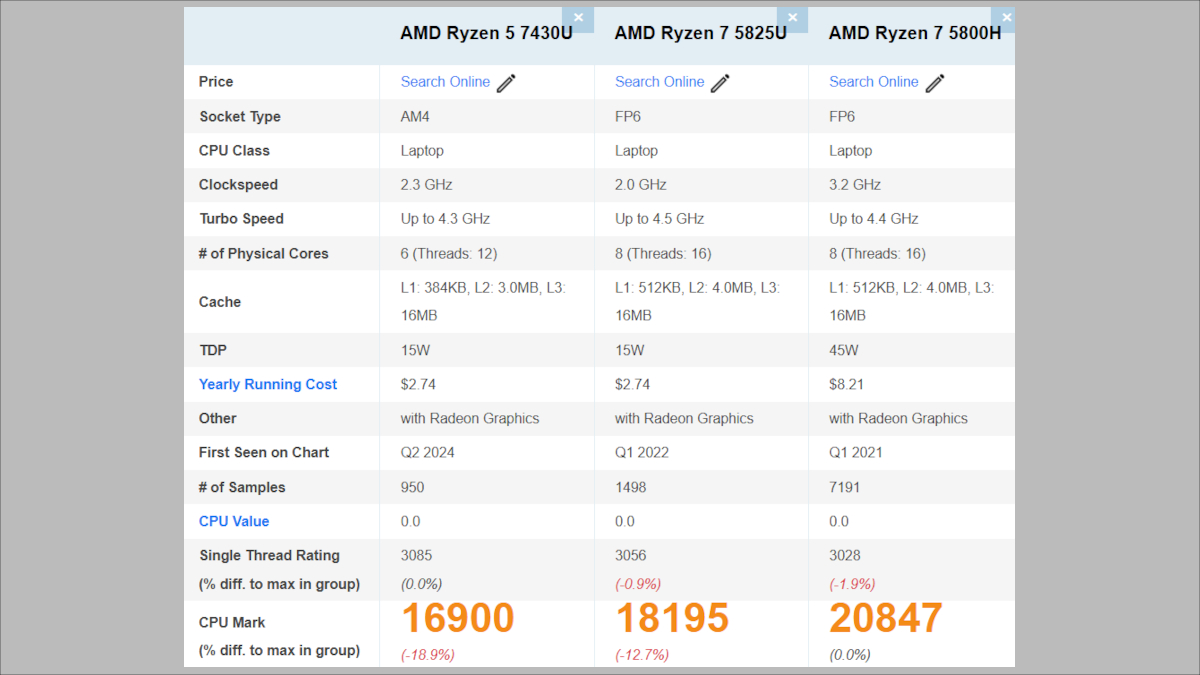
Task: Edit the price of AMD Ryzen 7 5825U
Action: (x=719, y=82)
